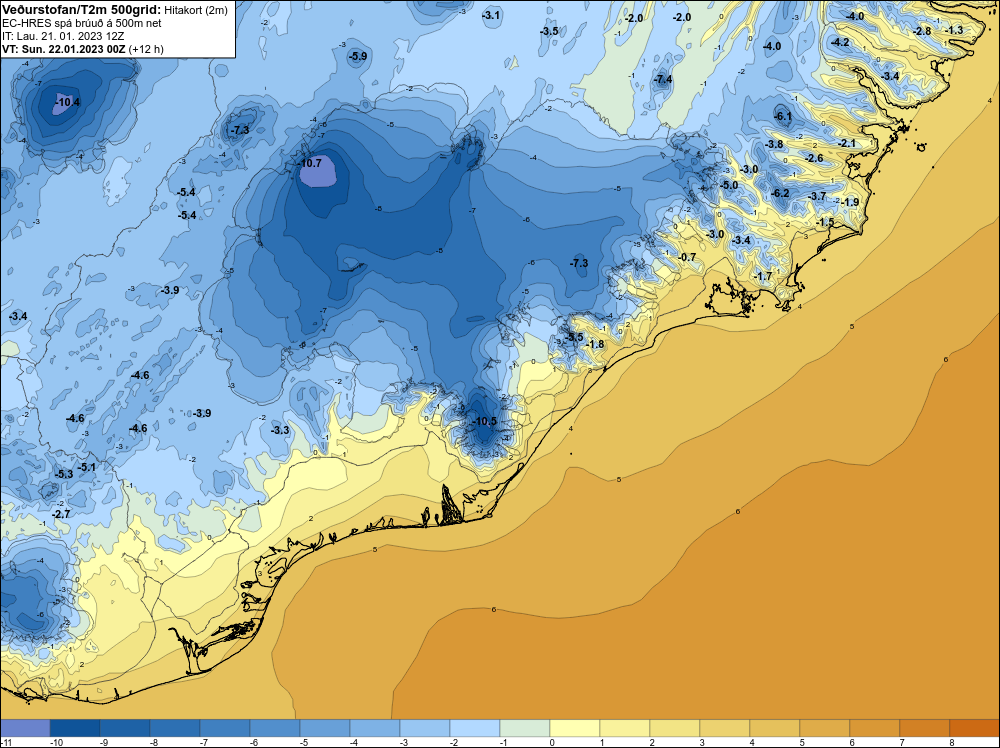The width and height of the screenshot is (1000, 748).
Task: Click the -5.1 temperature value
Action: click(86, 467)
